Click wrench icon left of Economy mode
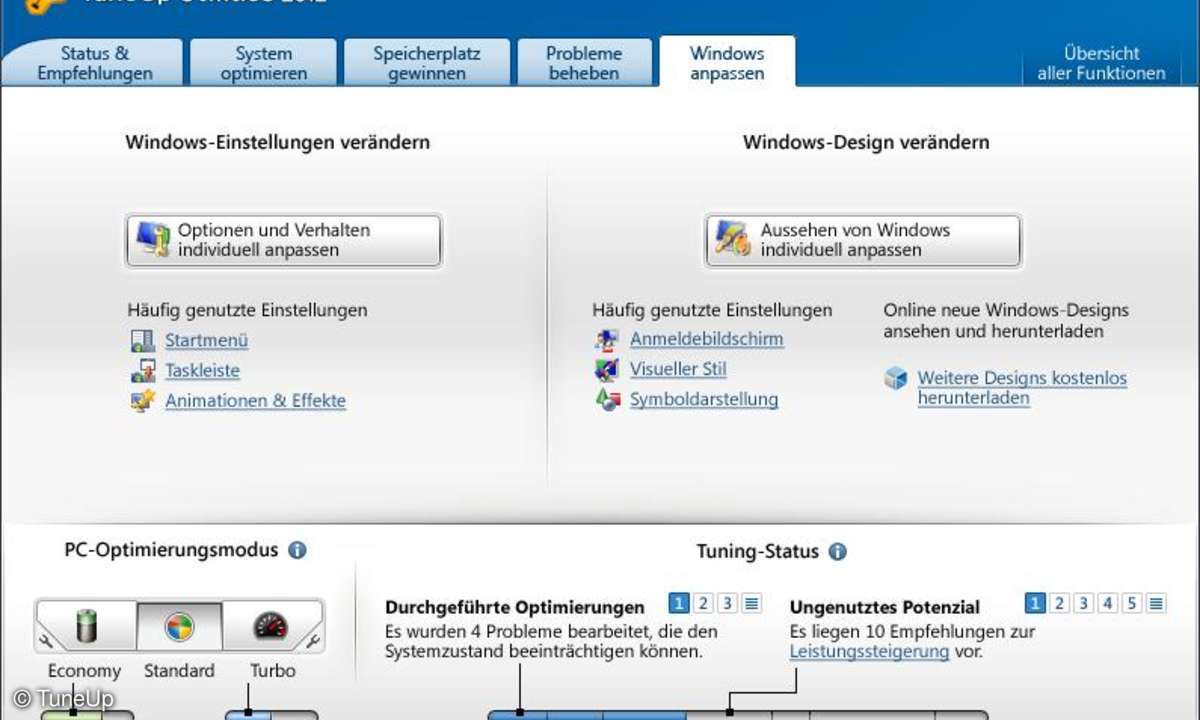This screenshot has height=720, width=1200. click(45, 641)
